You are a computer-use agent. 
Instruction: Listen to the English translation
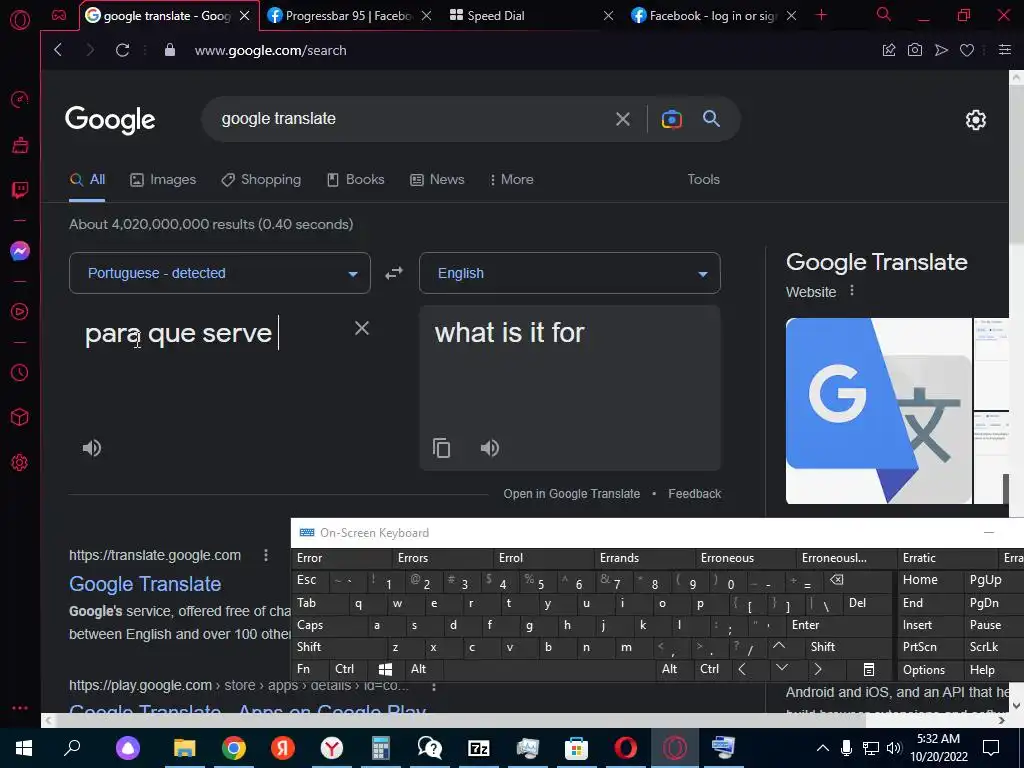click(x=490, y=448)
